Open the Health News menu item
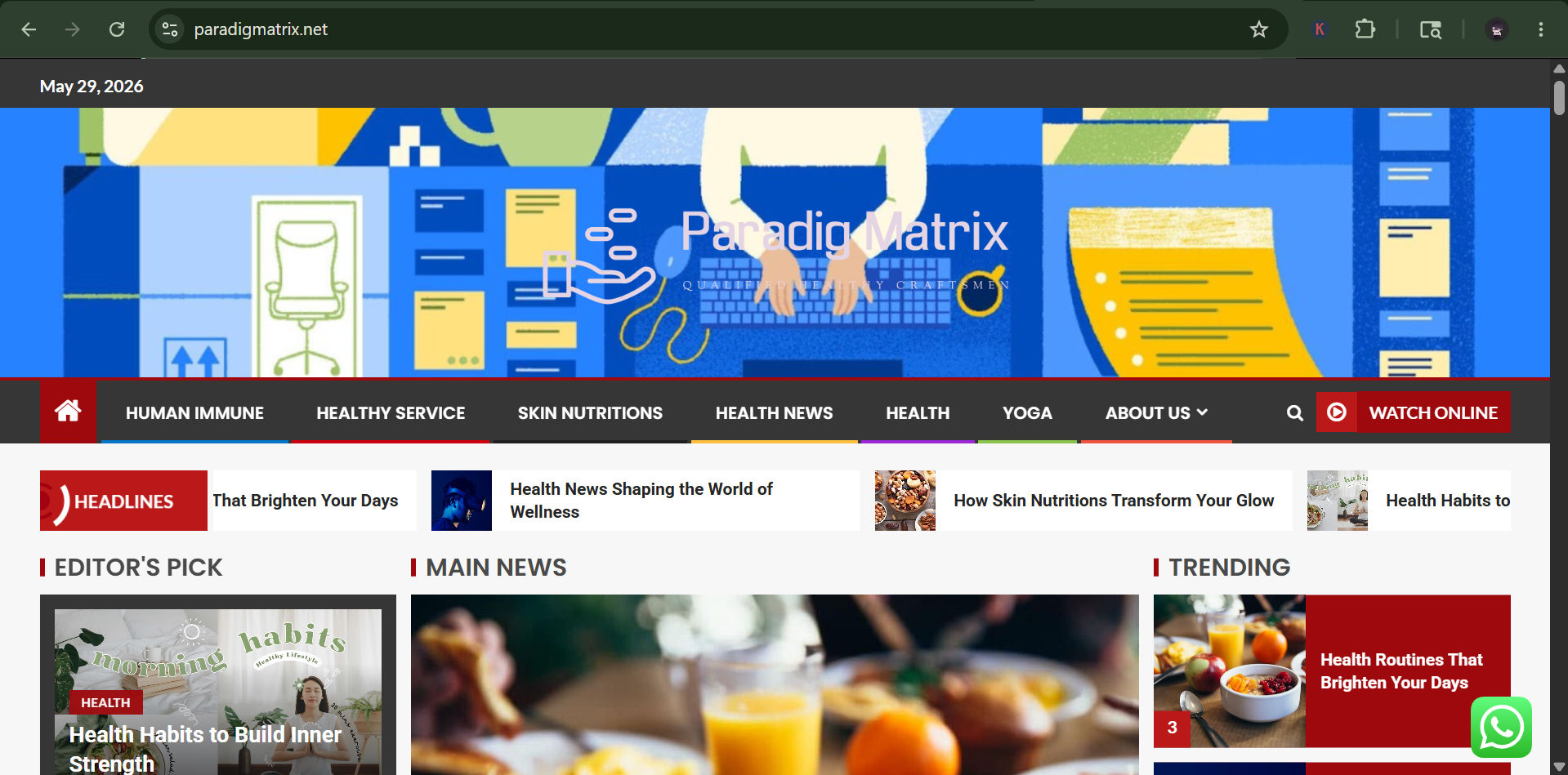This screenshot has width=1568, height=775. coord(774,413)
